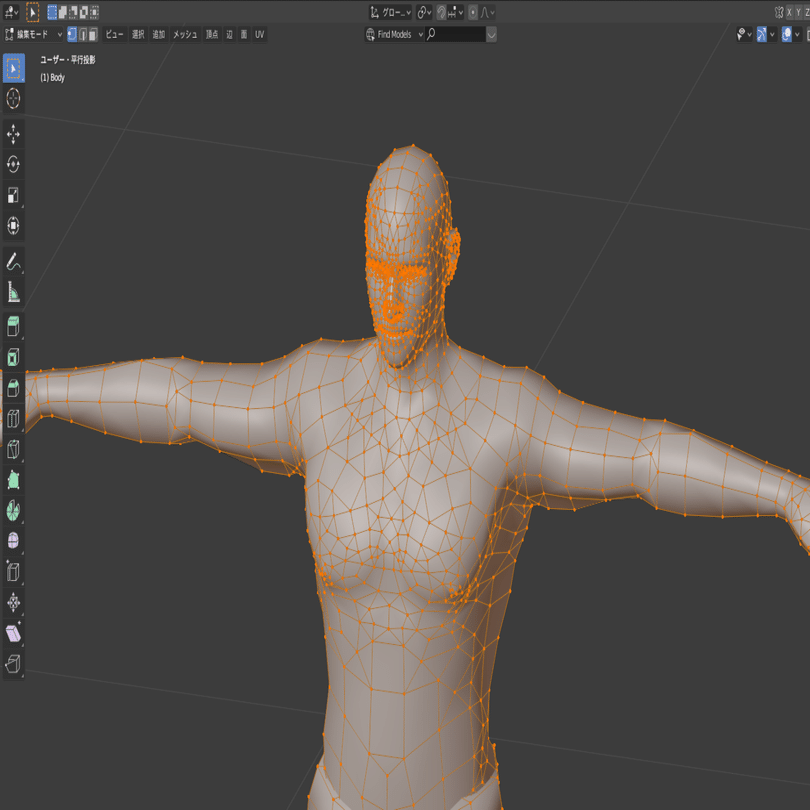Switch to face select mode
The width and height of the screenshot is (810, 810).
(92, 33)
